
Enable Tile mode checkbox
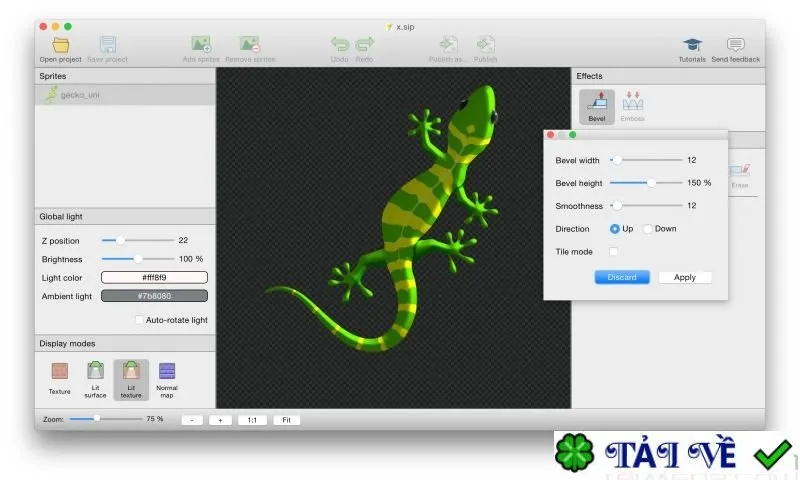tap(613, 251)
